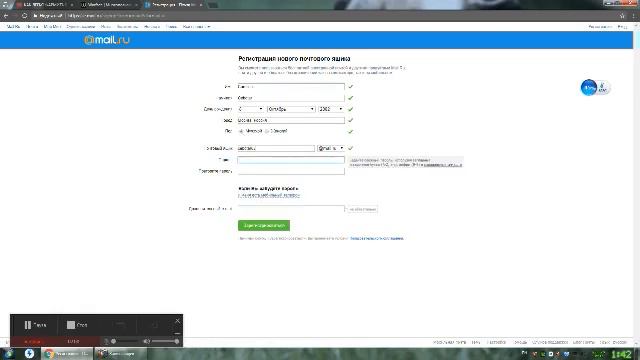This screenshot has width=640, height=360.
Task: Open the blue lightning taskbar icon
Action: coord(29,353)
